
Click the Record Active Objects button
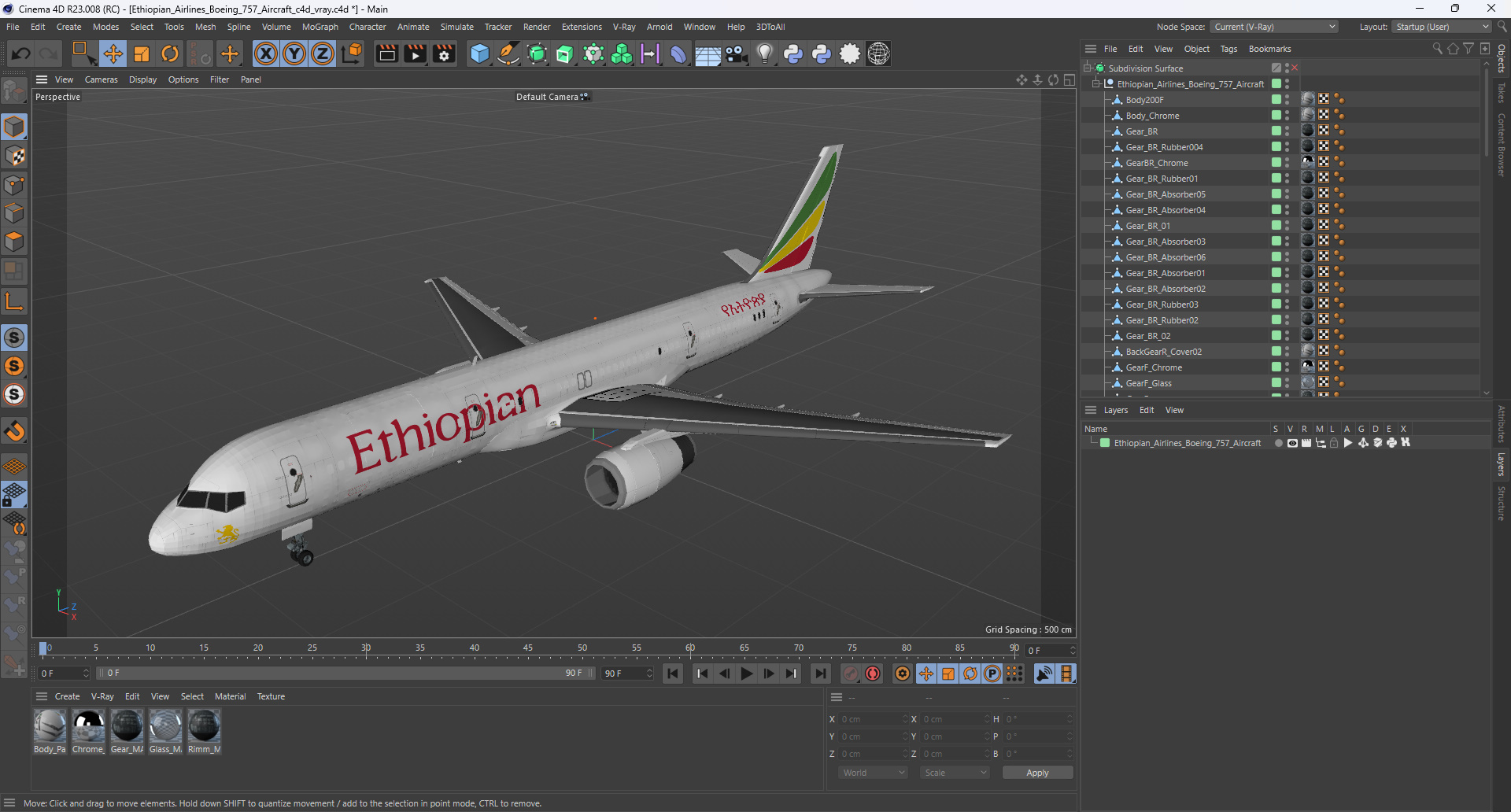pyautogui.click(x=851, y=674)
